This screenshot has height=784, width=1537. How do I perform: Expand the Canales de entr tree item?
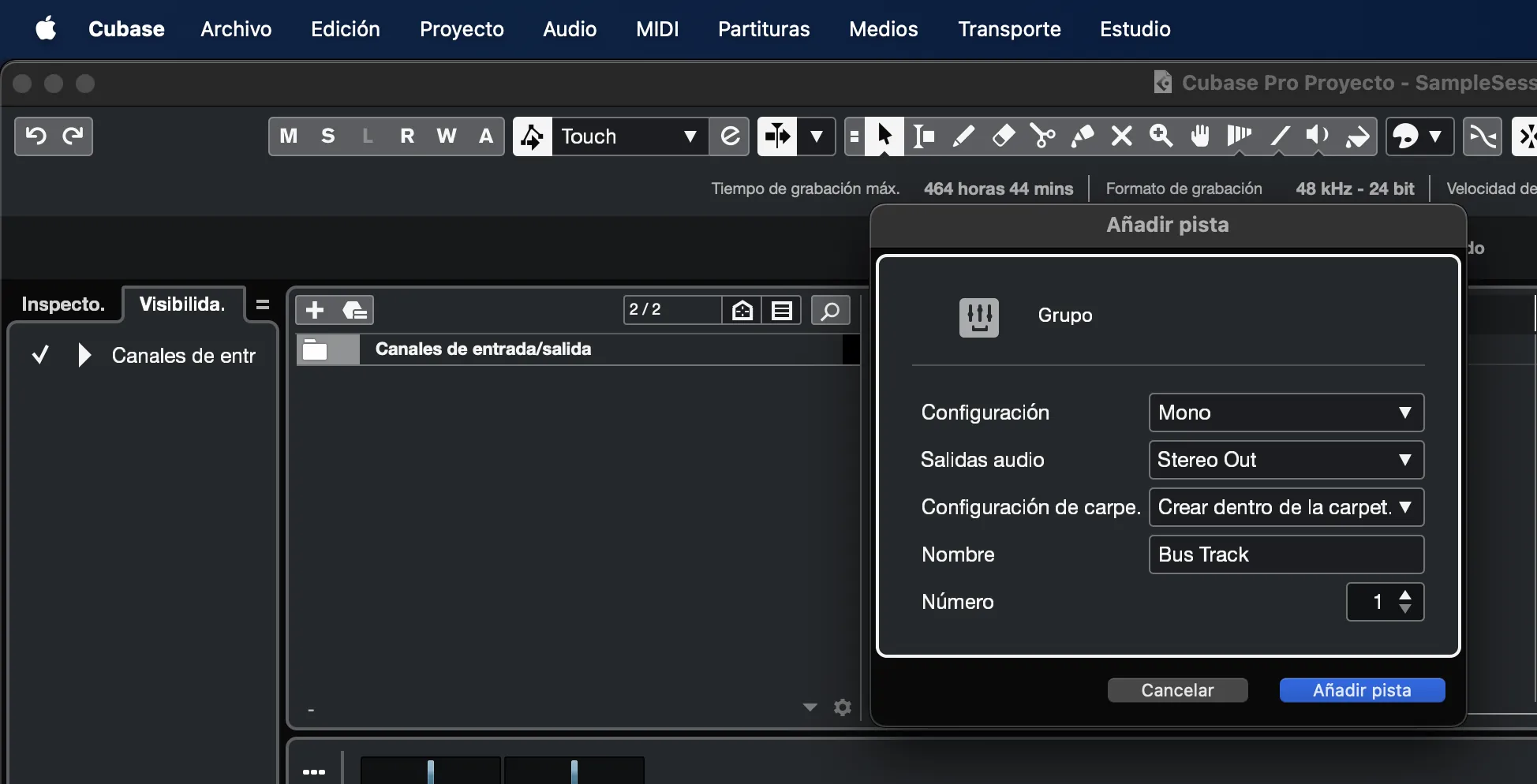tap(84, 355)
